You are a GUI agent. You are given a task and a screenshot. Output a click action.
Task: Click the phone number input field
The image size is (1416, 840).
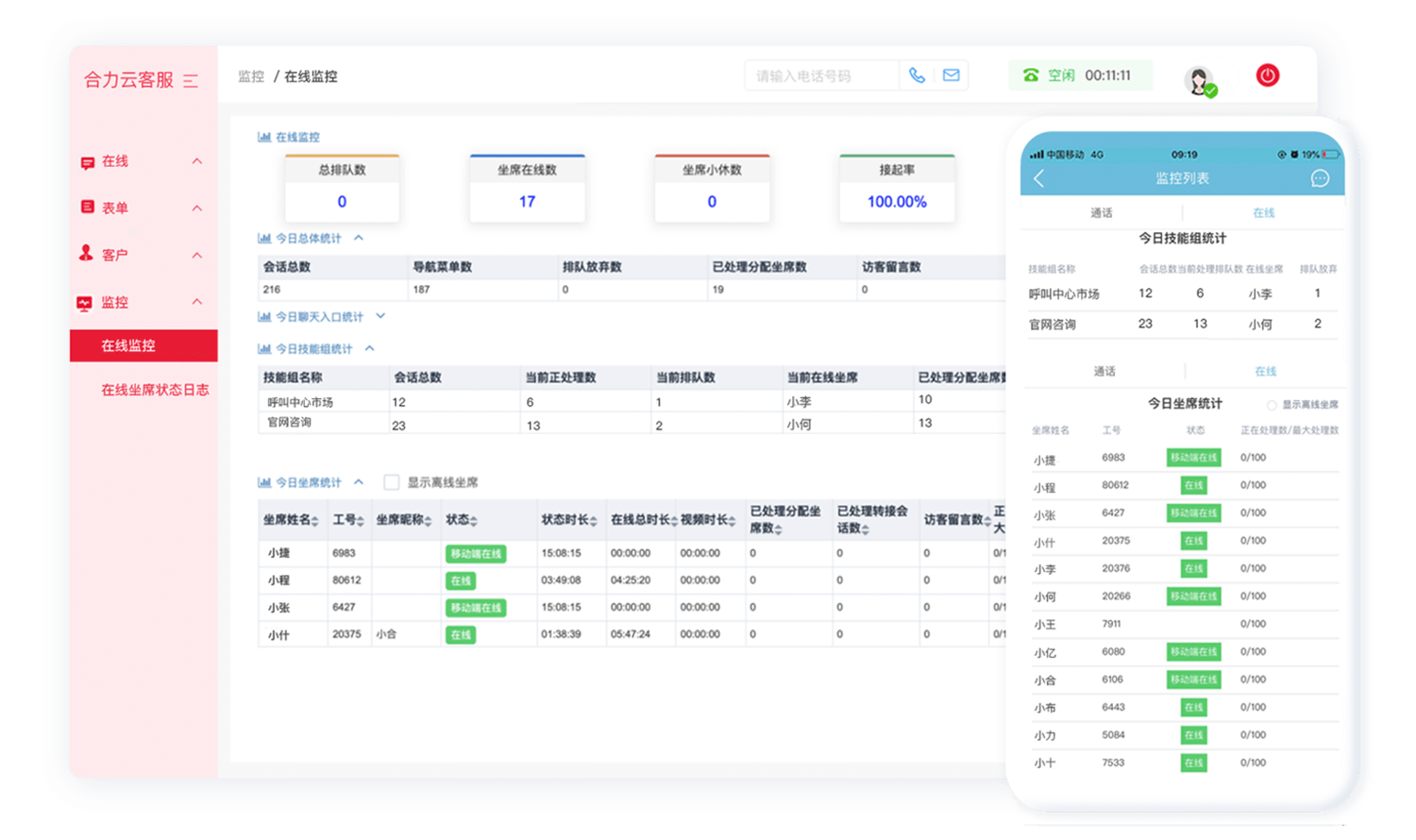pos(821,76)
